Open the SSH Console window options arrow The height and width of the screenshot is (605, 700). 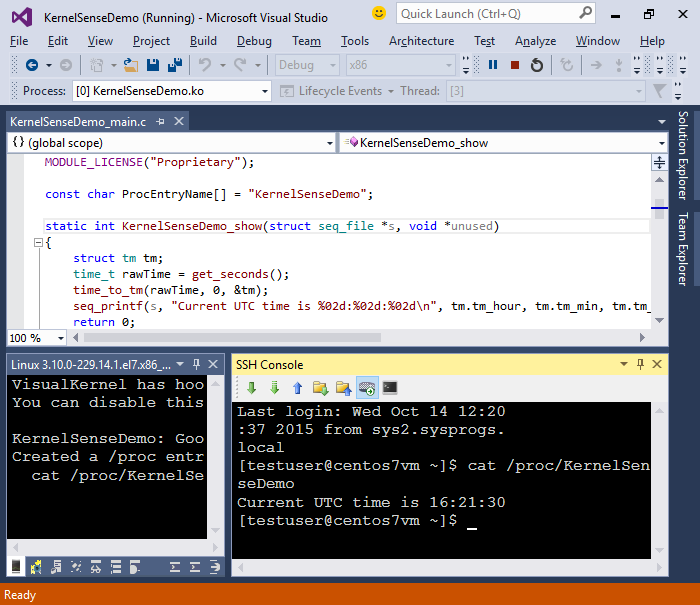point(624,364)
